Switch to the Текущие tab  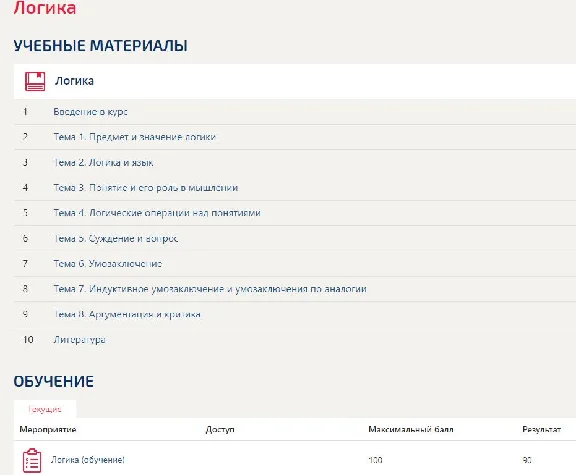pyautogui.click(x=45, y=409)
